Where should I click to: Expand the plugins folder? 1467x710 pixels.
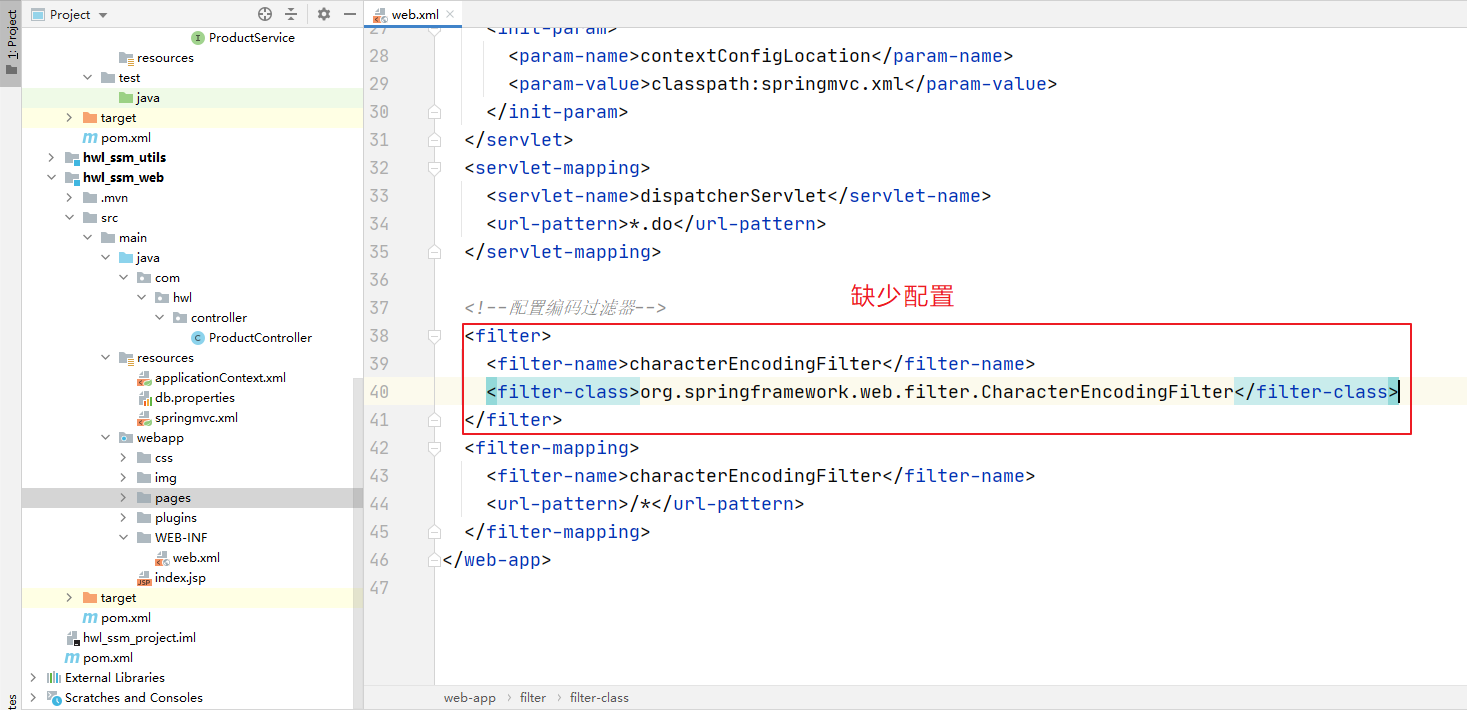tap(123, 517)
